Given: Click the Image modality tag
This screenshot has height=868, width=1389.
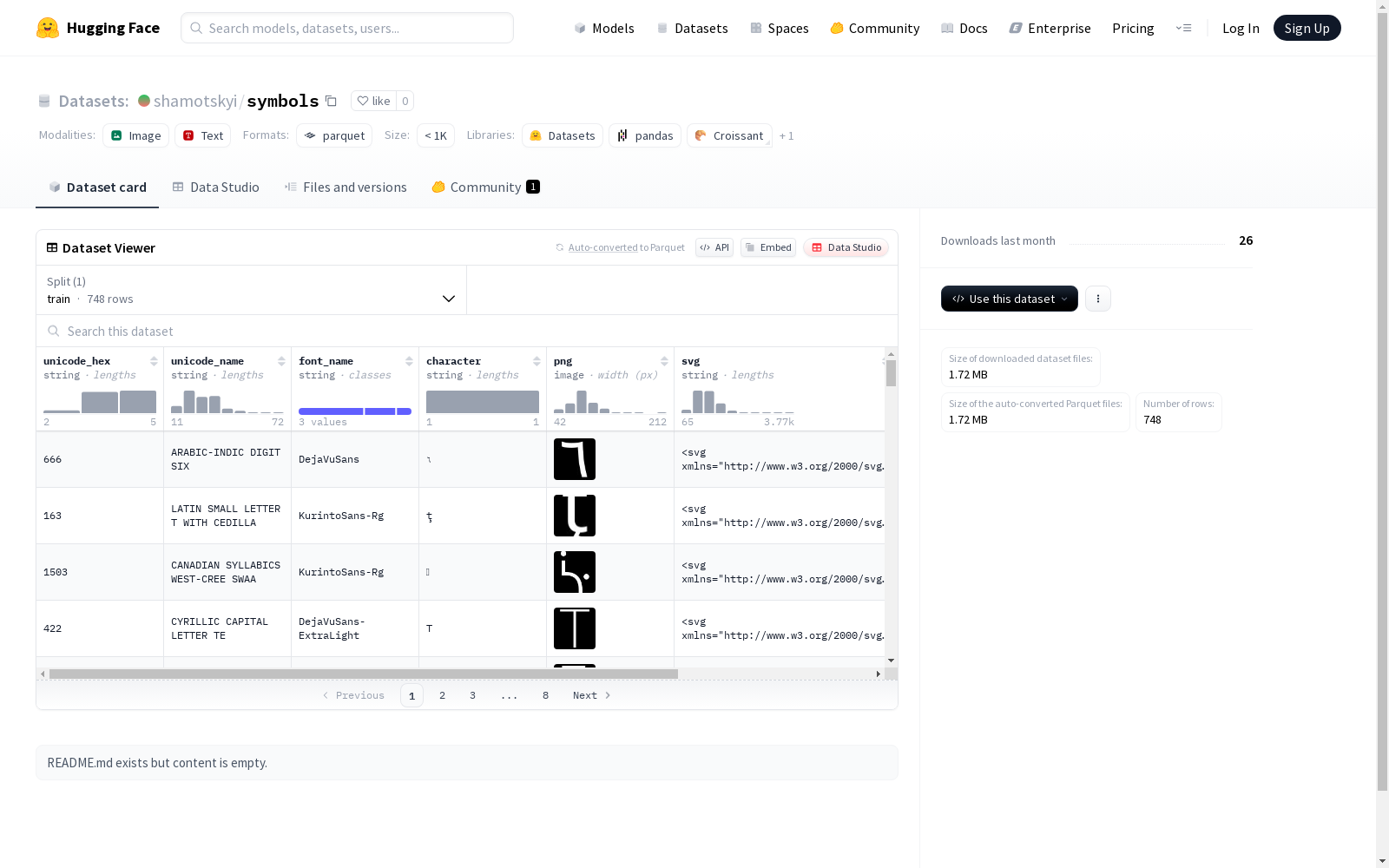Looking at the screenshot, I should coord(135,135).
